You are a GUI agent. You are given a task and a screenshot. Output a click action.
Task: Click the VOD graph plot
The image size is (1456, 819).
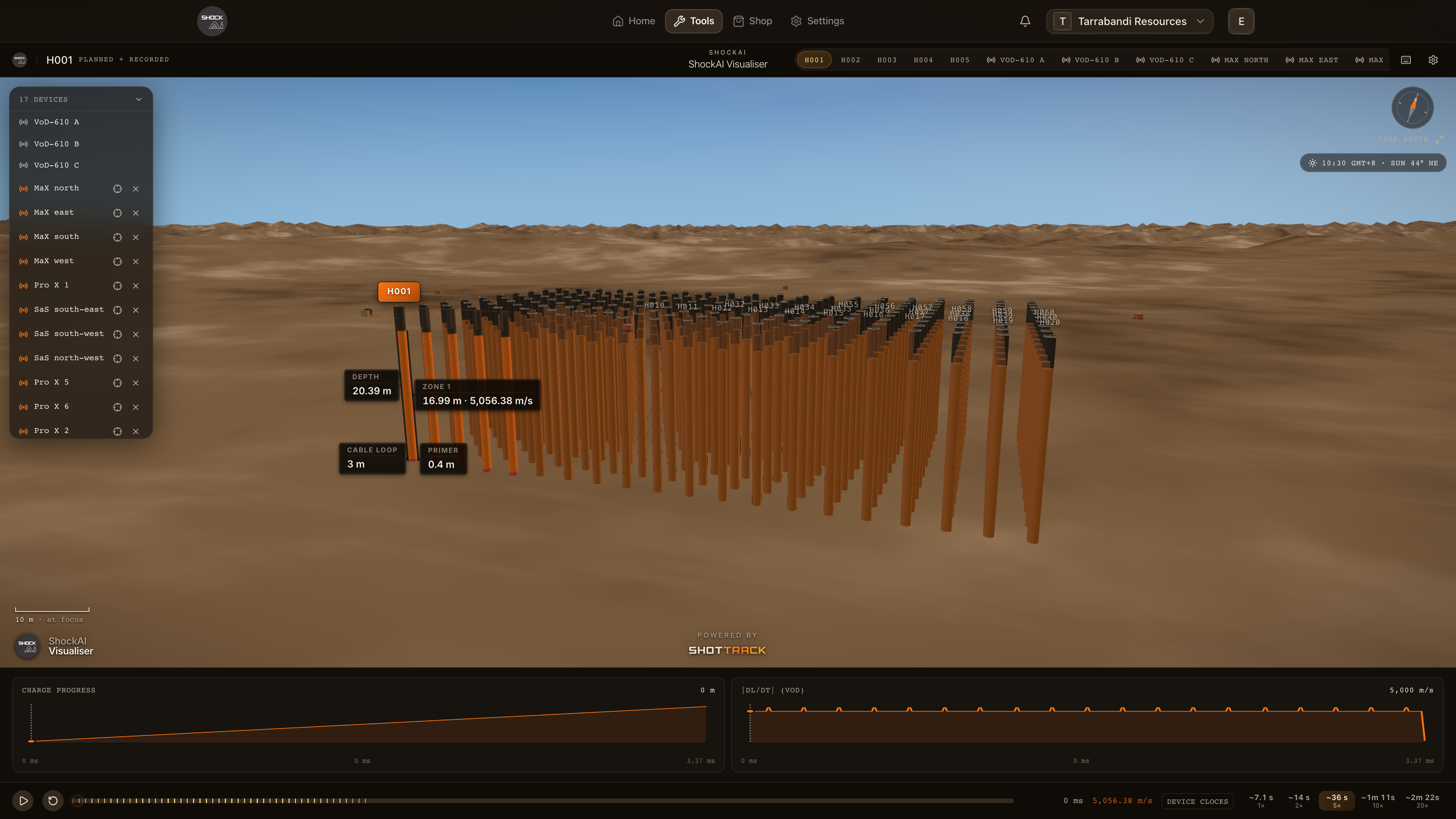1087,725
